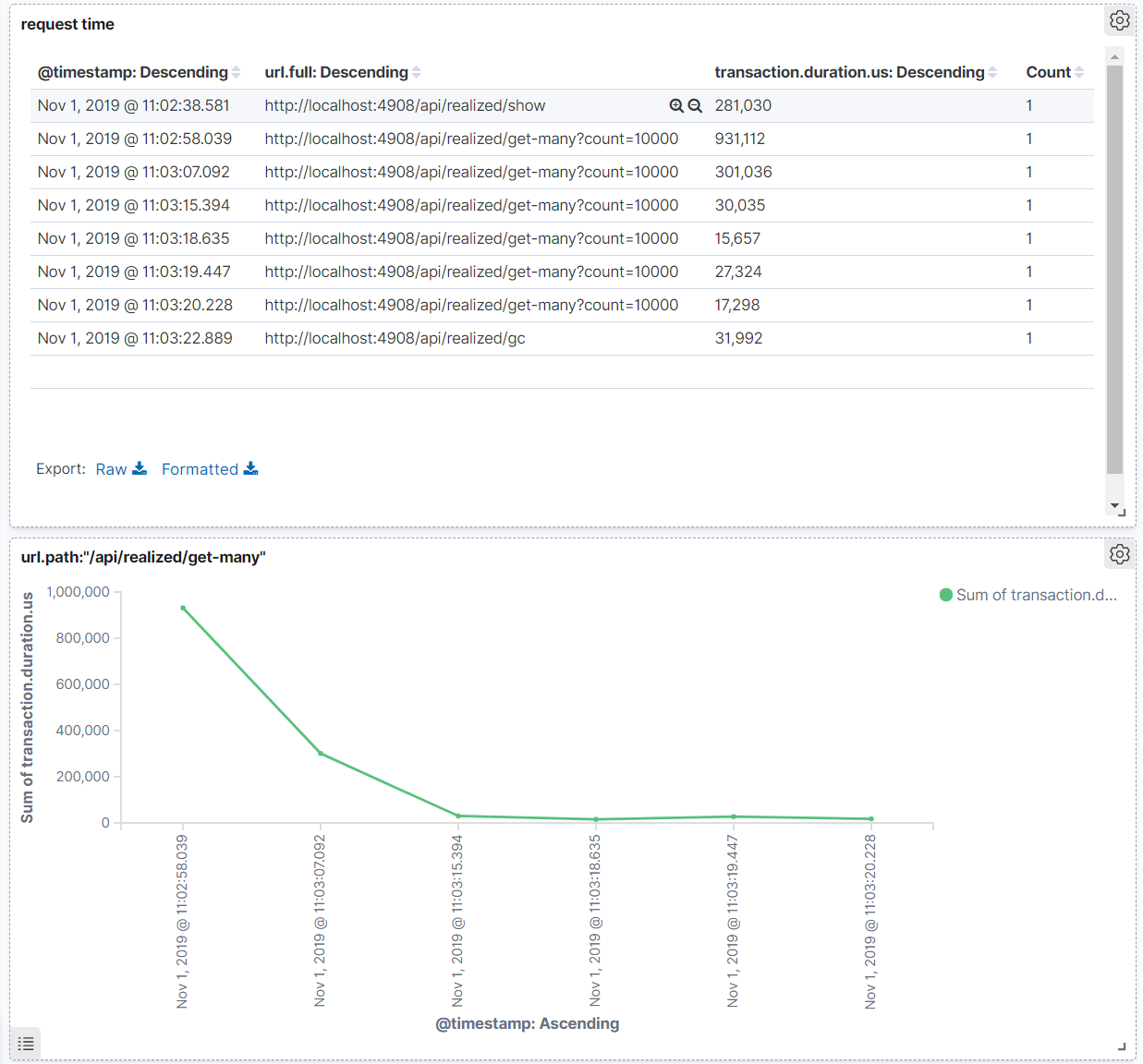Click the table's vertical scrollbar

coord(1114,268)
